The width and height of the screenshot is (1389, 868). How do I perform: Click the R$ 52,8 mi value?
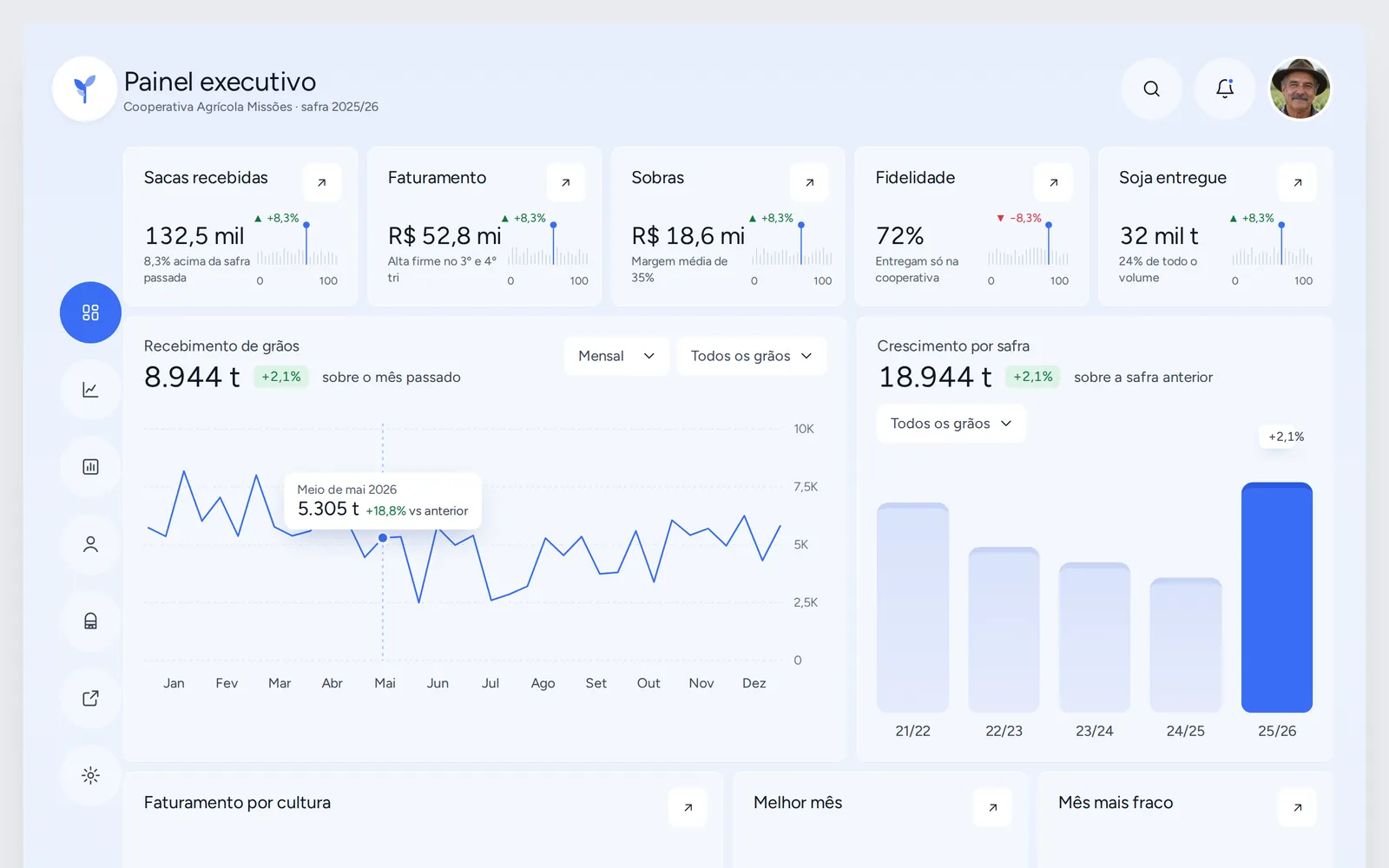click(444, 236)
